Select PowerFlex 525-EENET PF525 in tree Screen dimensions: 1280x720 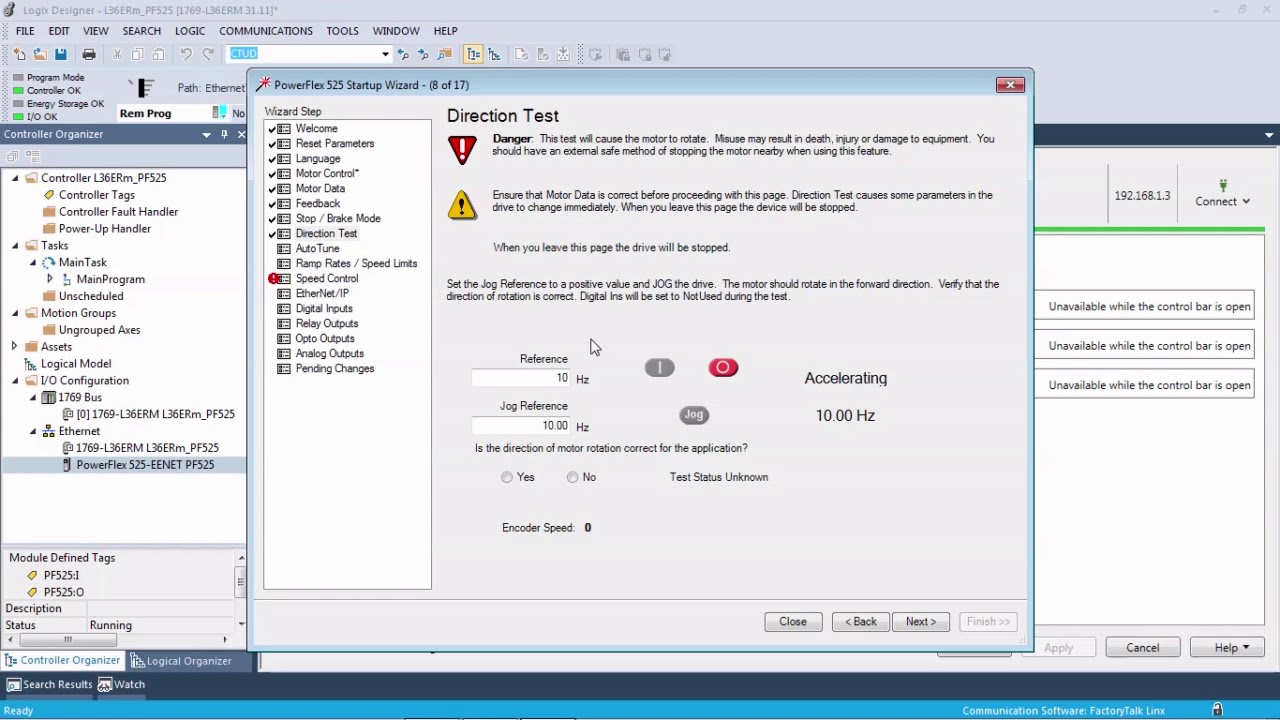(x=145, y=465)
